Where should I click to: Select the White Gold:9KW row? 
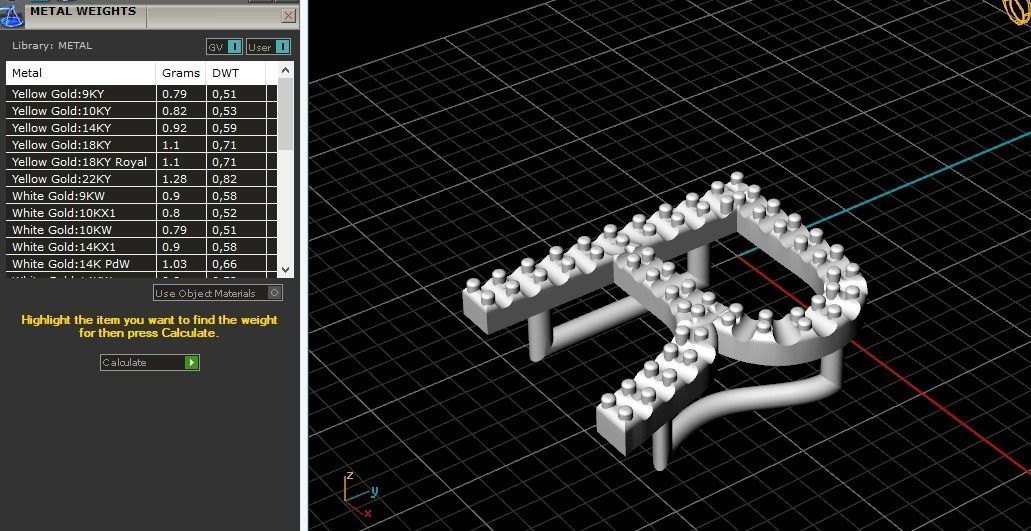[141, 196]
